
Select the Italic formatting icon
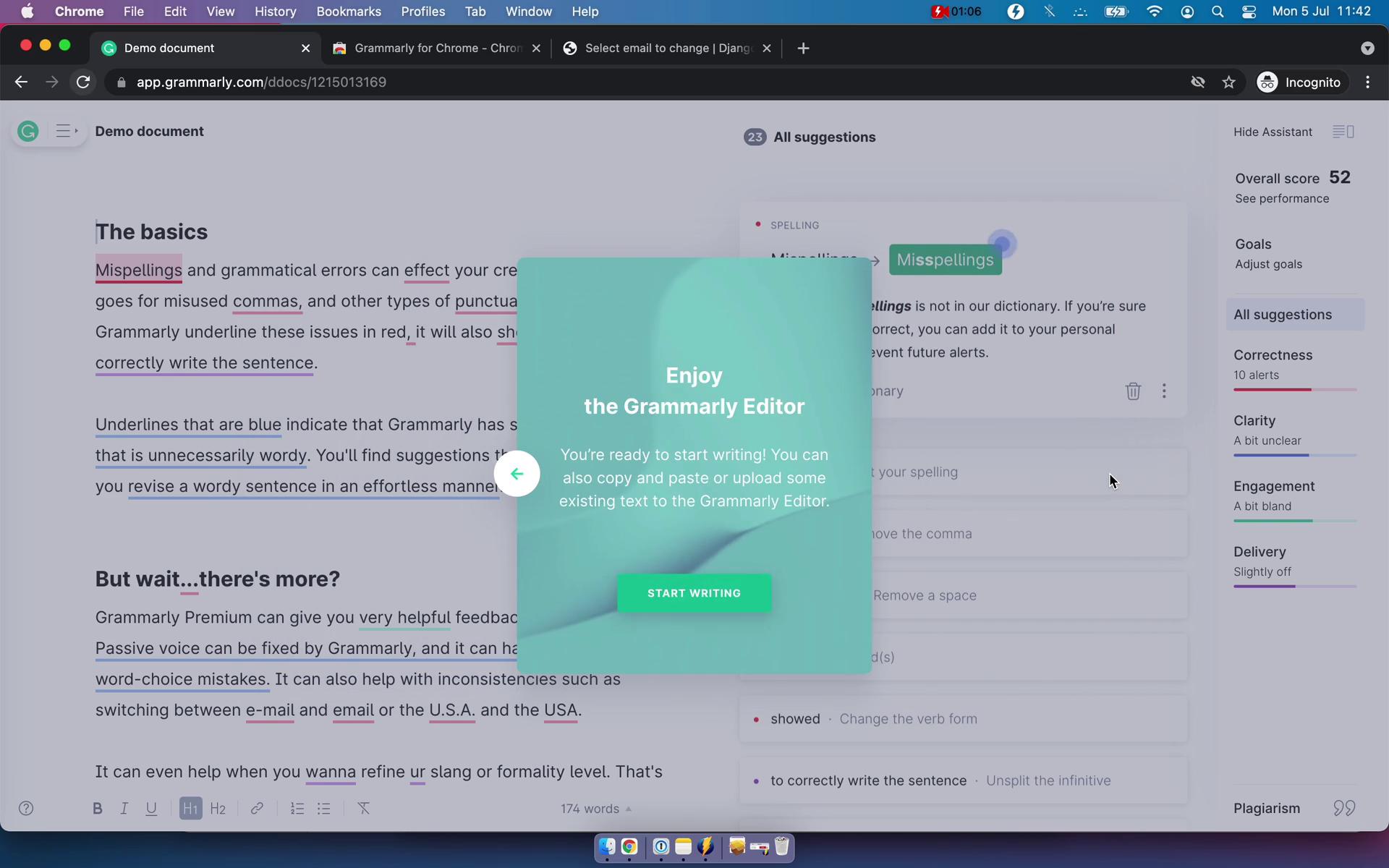(124, 809)
